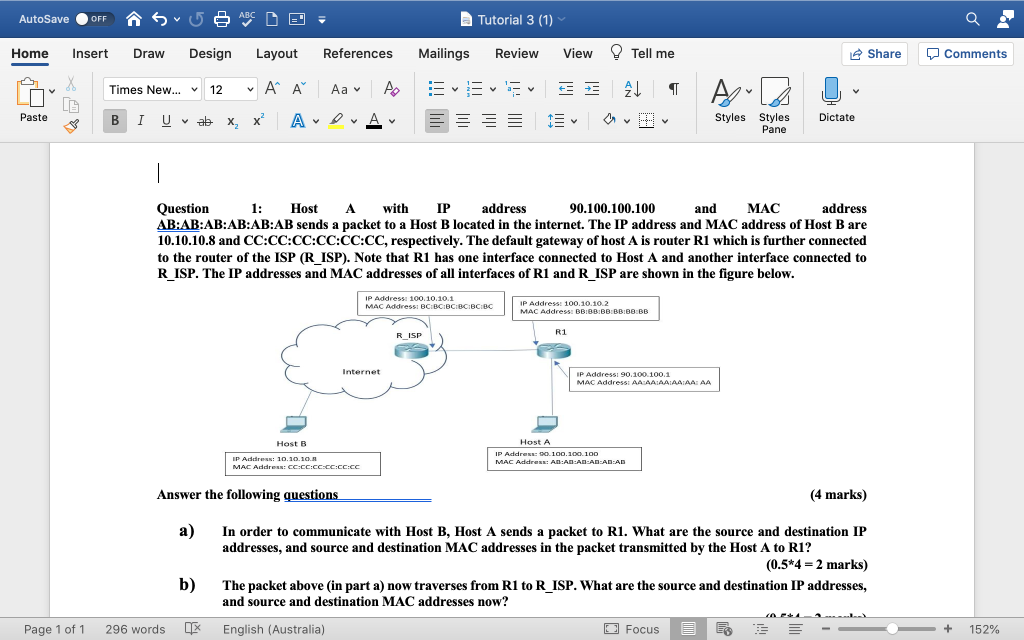Click the Share button

875,54
